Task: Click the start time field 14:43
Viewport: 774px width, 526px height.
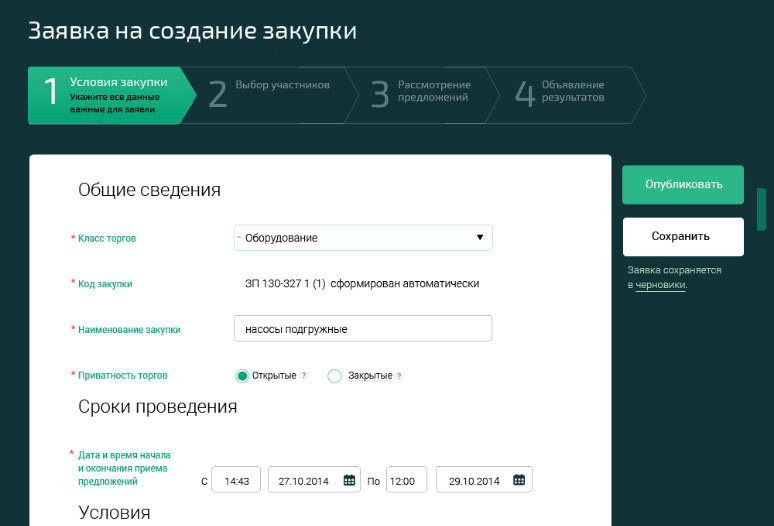Action: click(236, 480)
